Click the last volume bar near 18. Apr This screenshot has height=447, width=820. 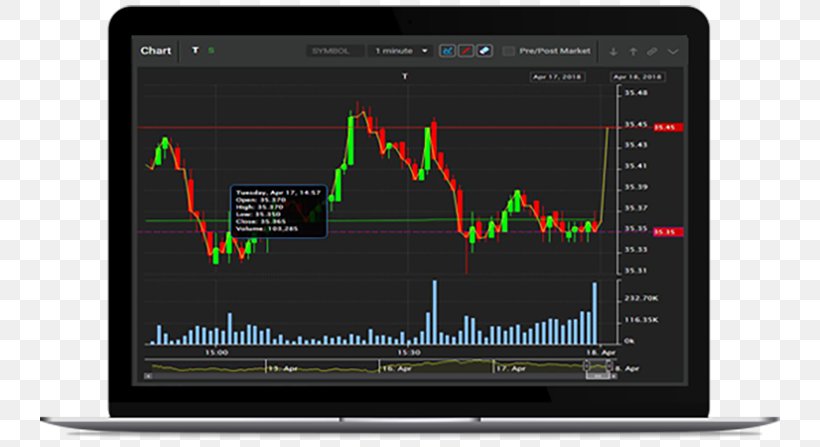click(595, 313)
